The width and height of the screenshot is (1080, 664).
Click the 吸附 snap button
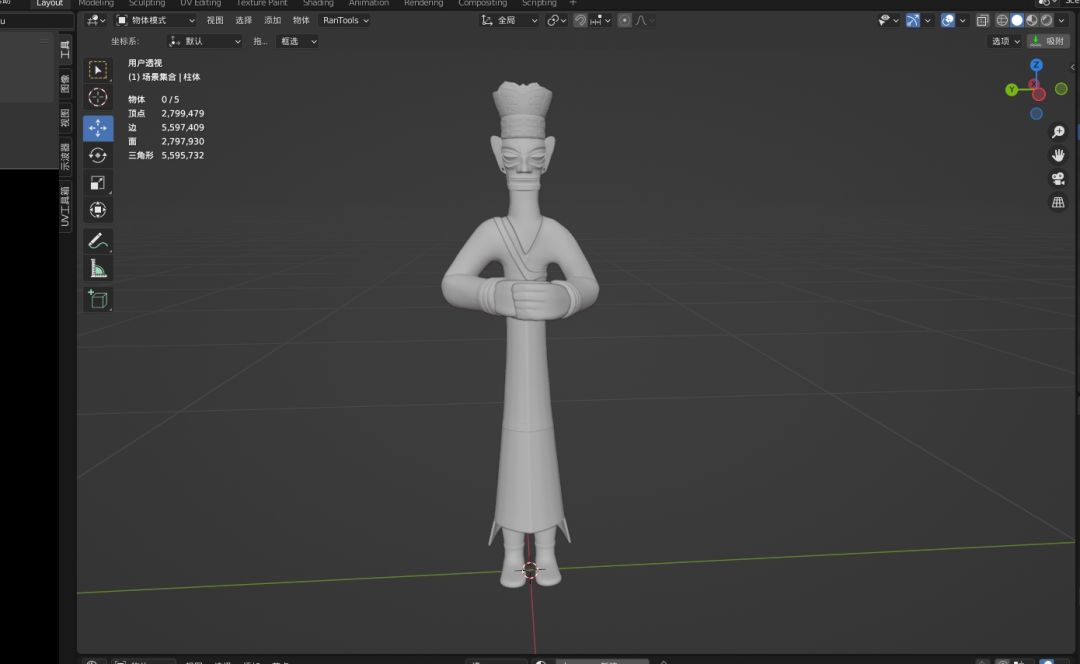coord(1048,41)
